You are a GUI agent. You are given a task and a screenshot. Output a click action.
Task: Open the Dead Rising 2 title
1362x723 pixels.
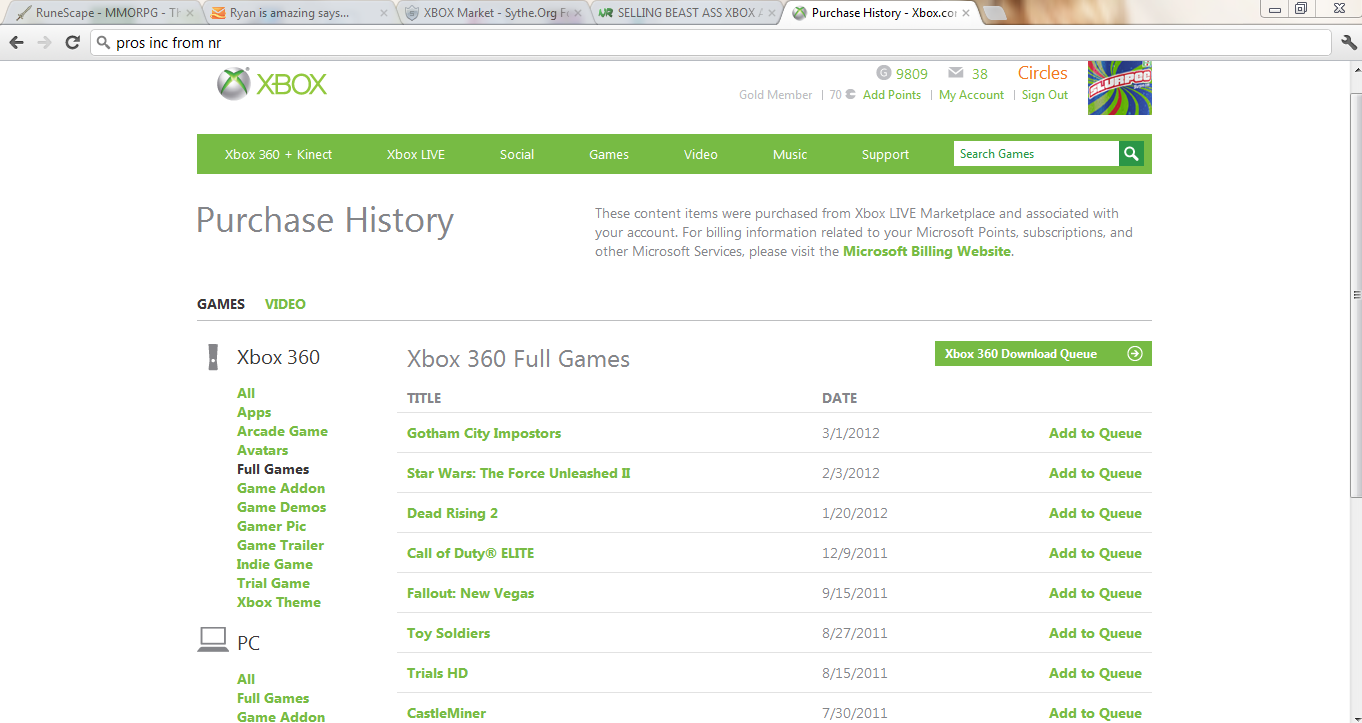(452, 513)
